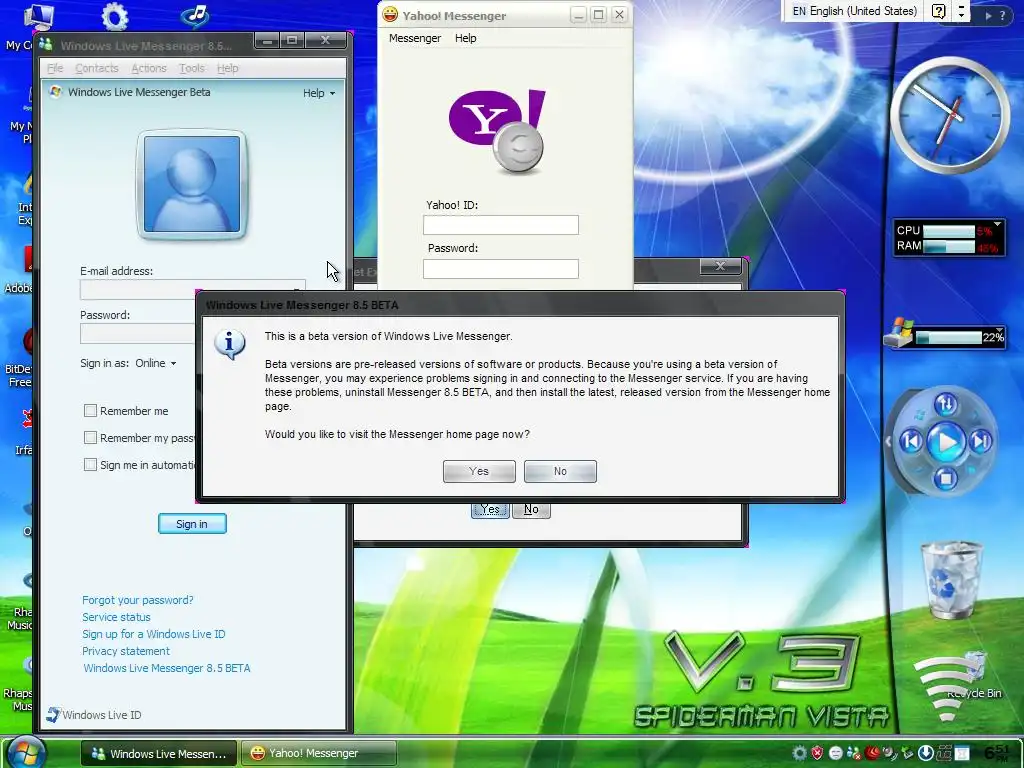This screenshot has height=768, width=1024.
Task: Click the Windows Live Messenger title bar icon
Action: point(46,44)
